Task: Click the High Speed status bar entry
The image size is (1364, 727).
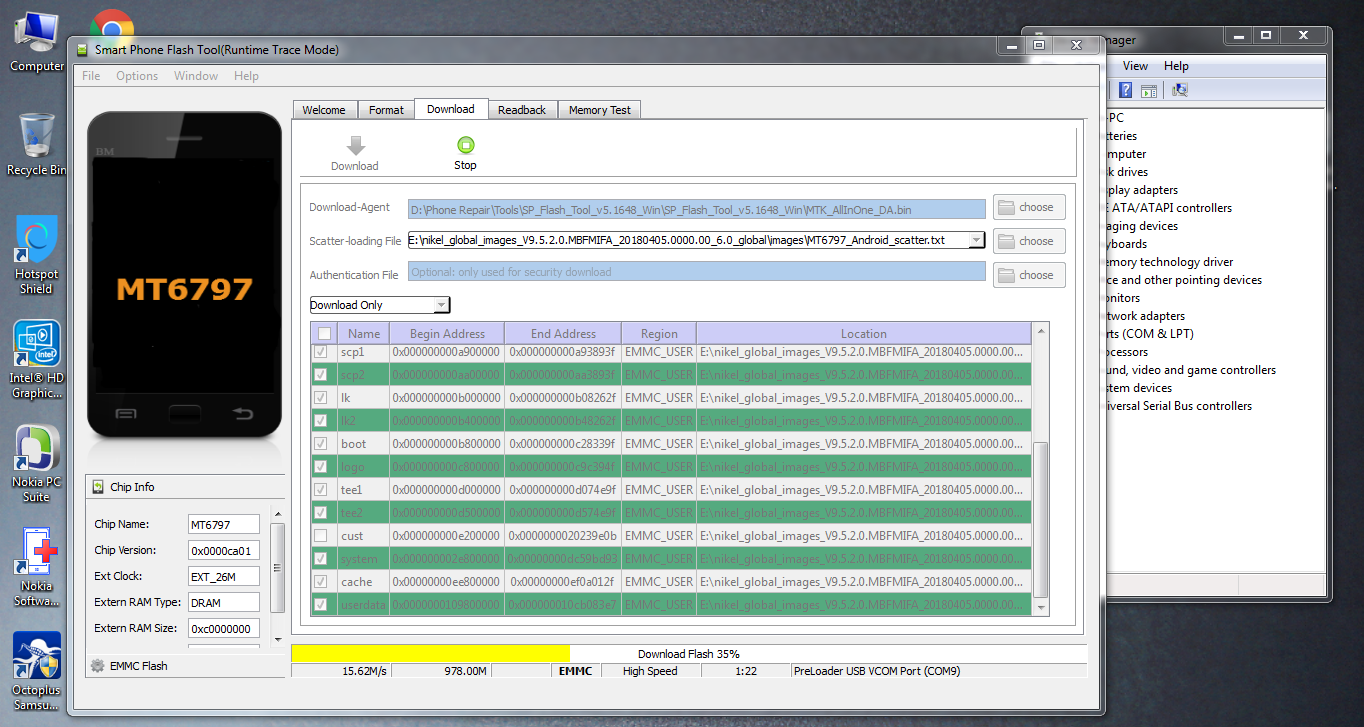Action: point(650,671)
